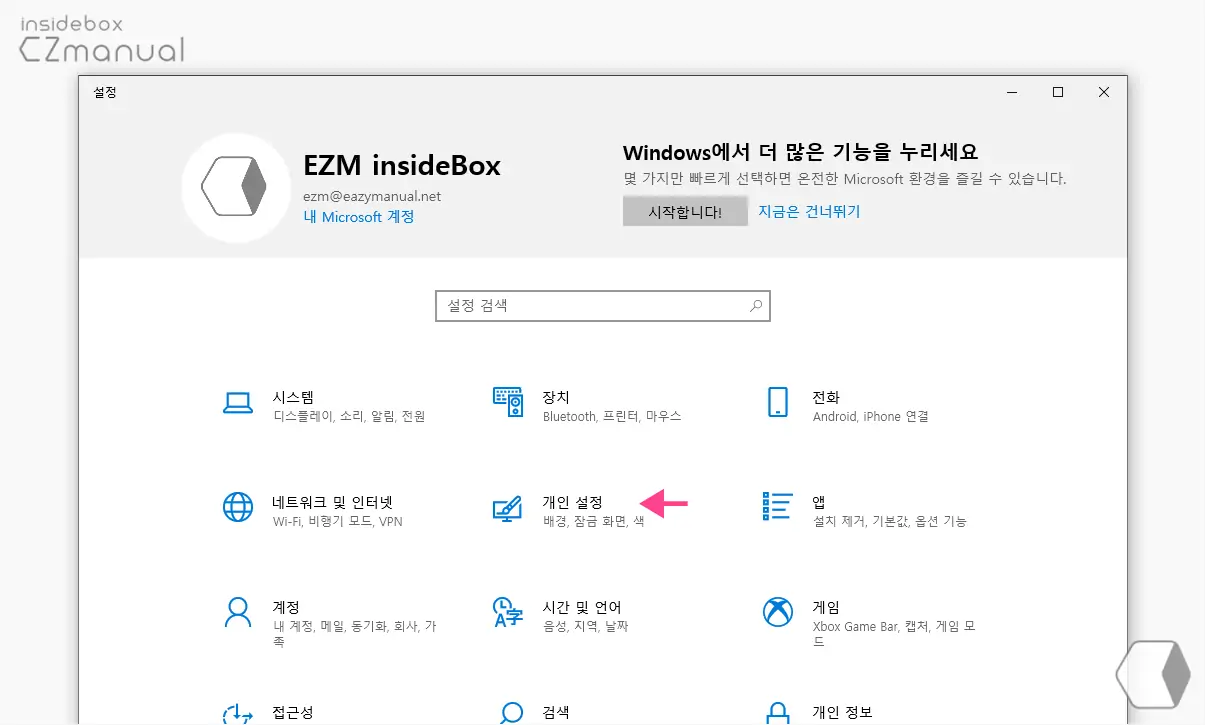Image resolution: width=1205 pixels, height=725 pixels.
Task: Click the EZM insideBox profile avatar
Action: tap(236, 187)
